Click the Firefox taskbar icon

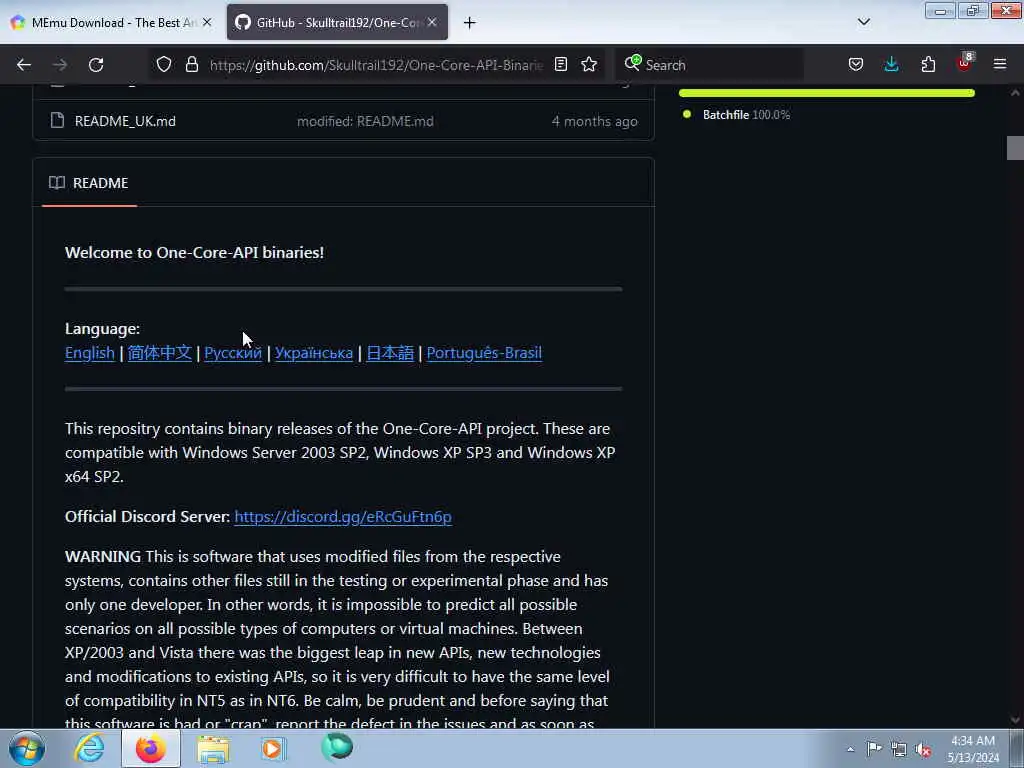151,748
